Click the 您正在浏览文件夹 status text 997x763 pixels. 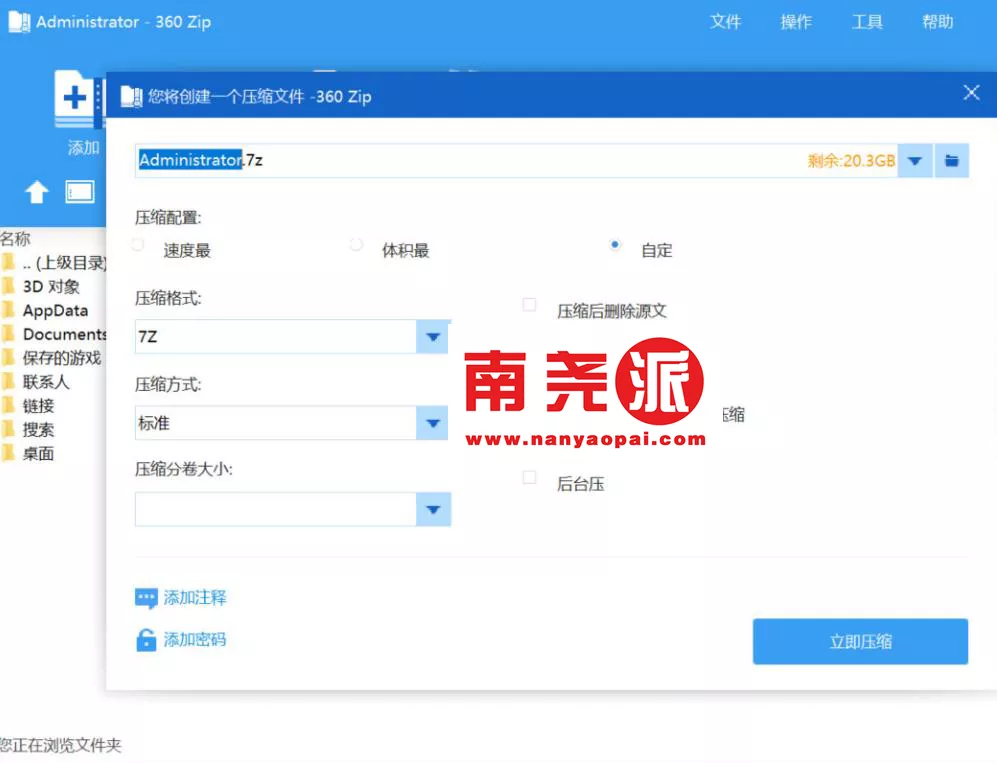coord(60,745)
